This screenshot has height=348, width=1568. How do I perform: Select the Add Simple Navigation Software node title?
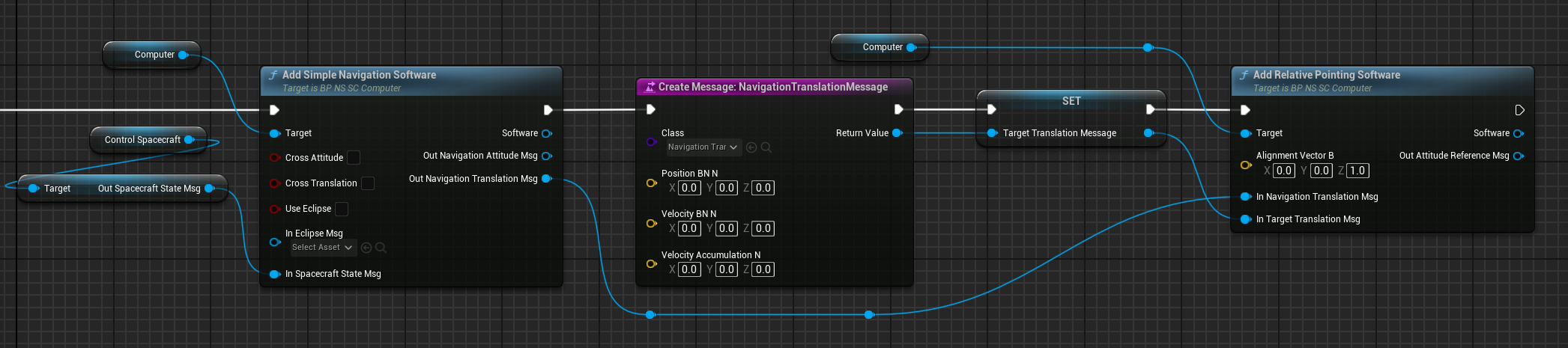click(x=359, y=75)
